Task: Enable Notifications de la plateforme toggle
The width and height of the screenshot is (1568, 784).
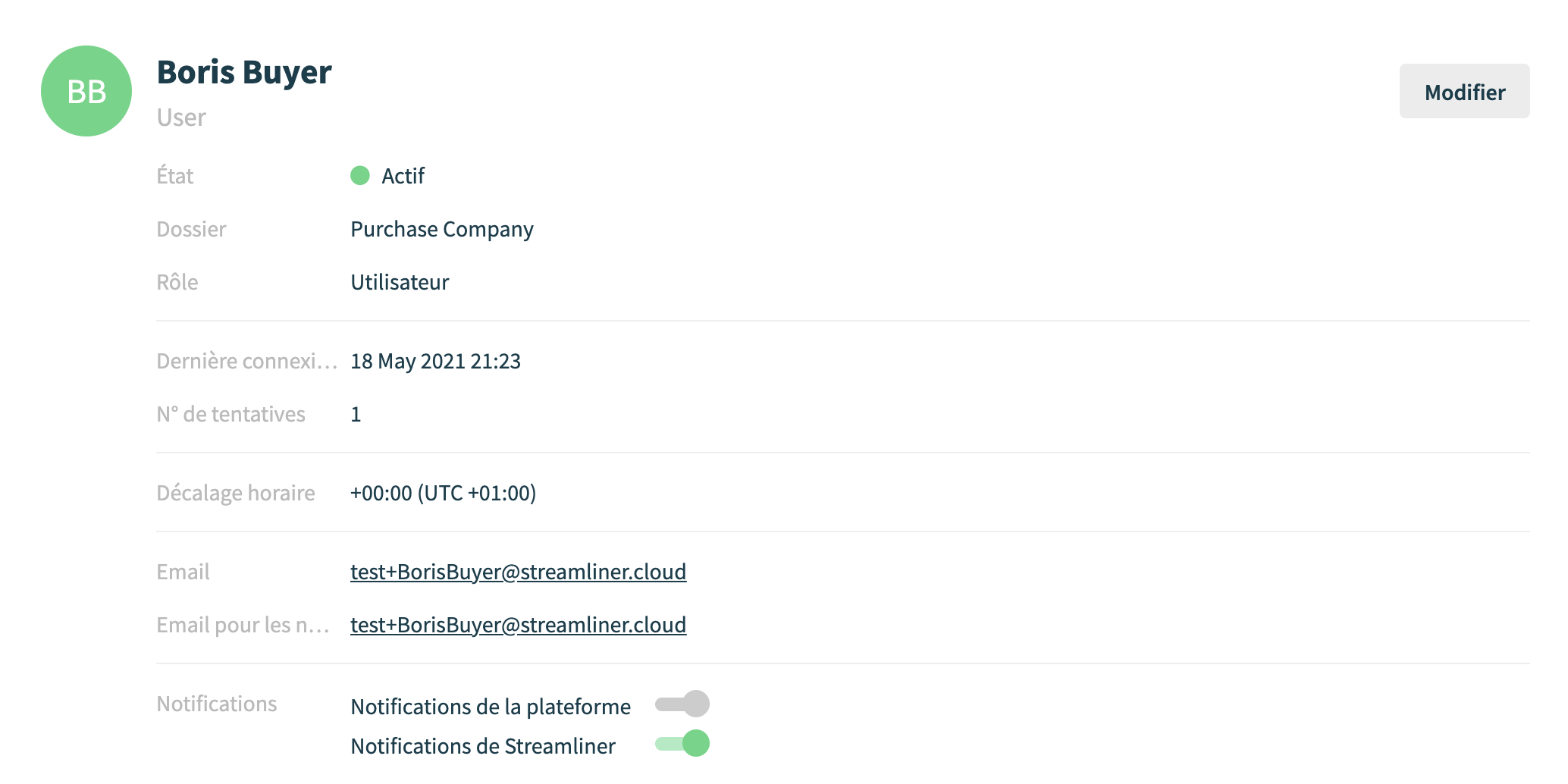Action: coord(682,704)
